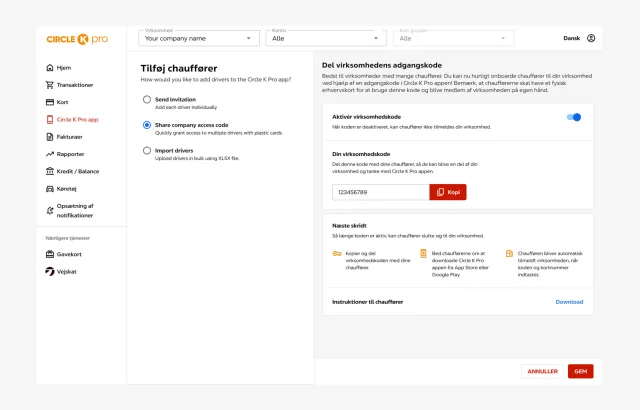Copy the company code with Kopi
This screenshot has height=410, width=640.
coord(448,192)
